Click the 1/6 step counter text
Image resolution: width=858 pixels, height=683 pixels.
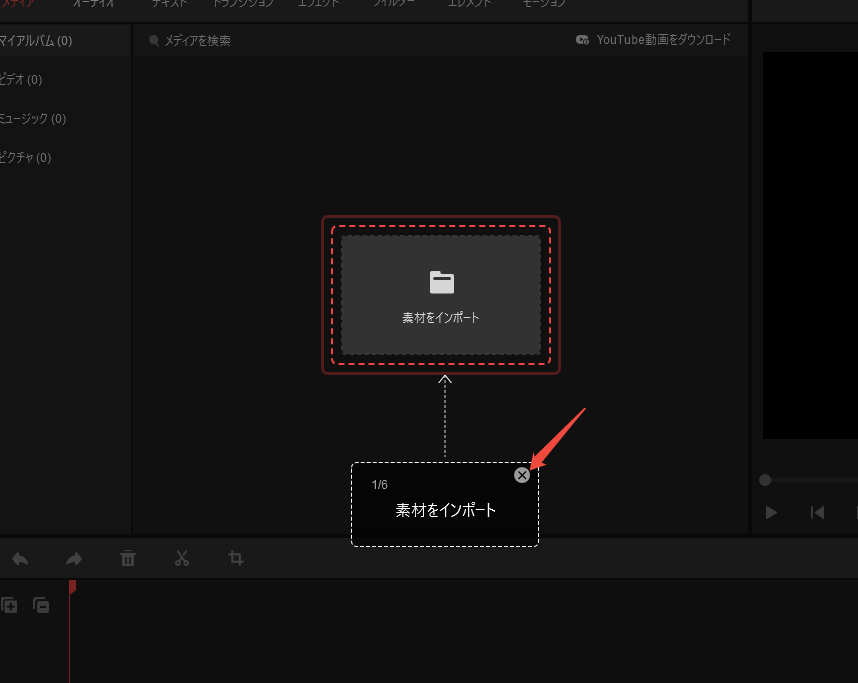tap(379, 485)
